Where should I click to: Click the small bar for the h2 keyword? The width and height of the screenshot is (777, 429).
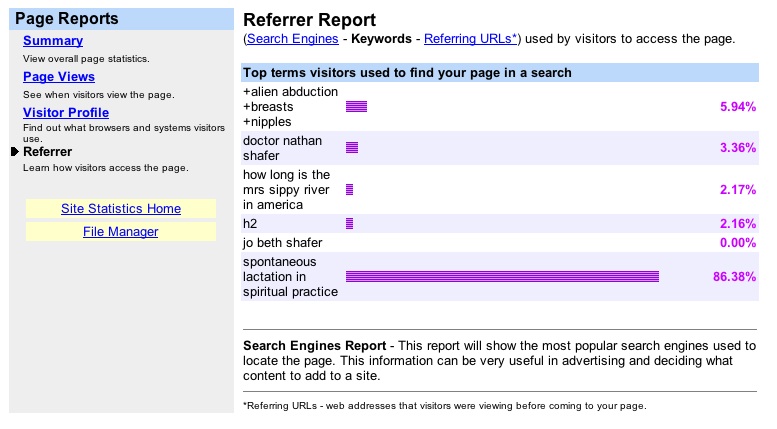(349, 223)
